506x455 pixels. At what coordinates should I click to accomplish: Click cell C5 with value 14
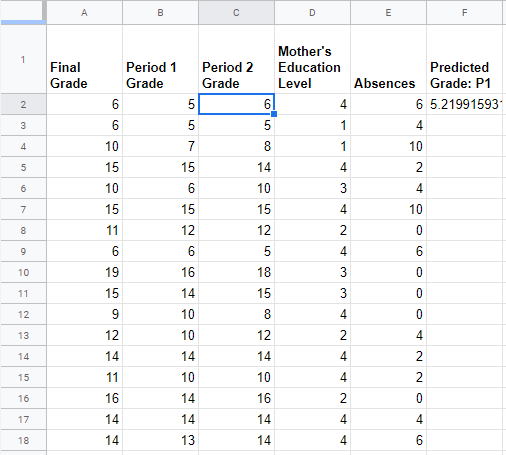pos(236,167)
